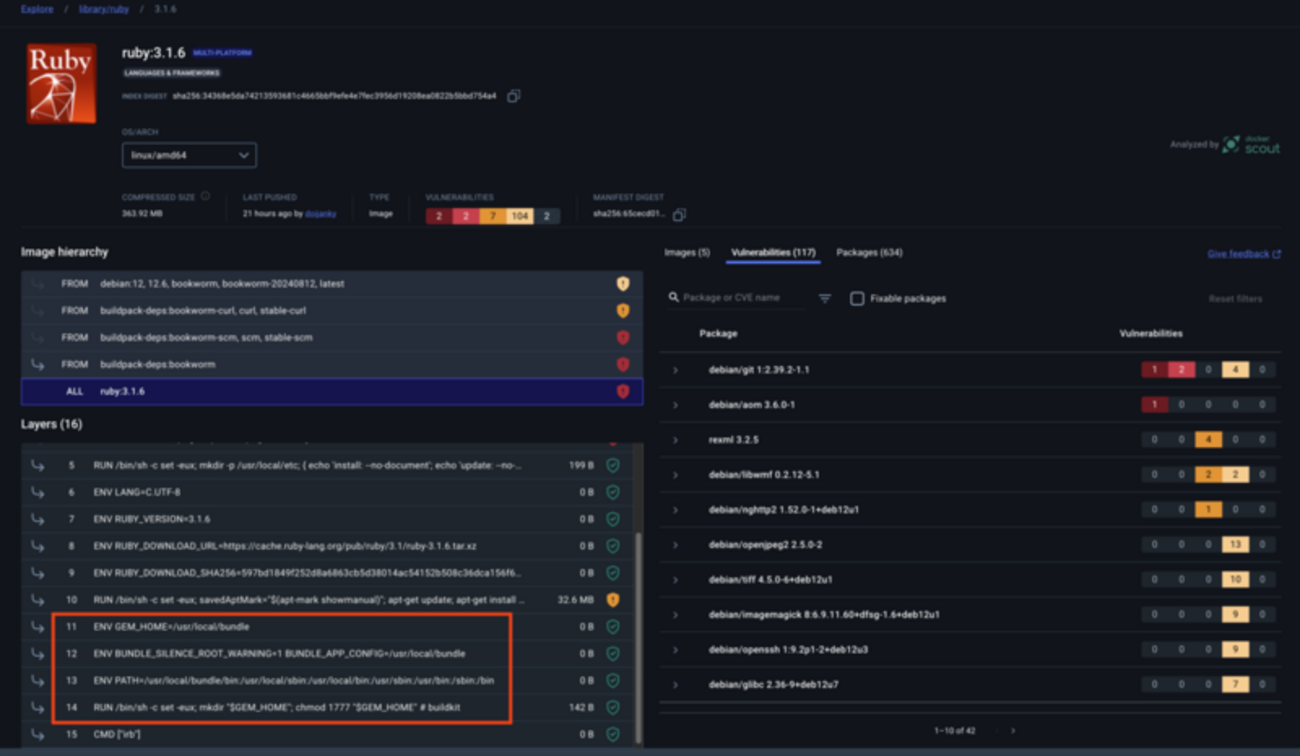Image resolution: width=1300 pixels, height=756 pixels.
Task: Click the compressed size info icon
Action: (x=205, y=197)
